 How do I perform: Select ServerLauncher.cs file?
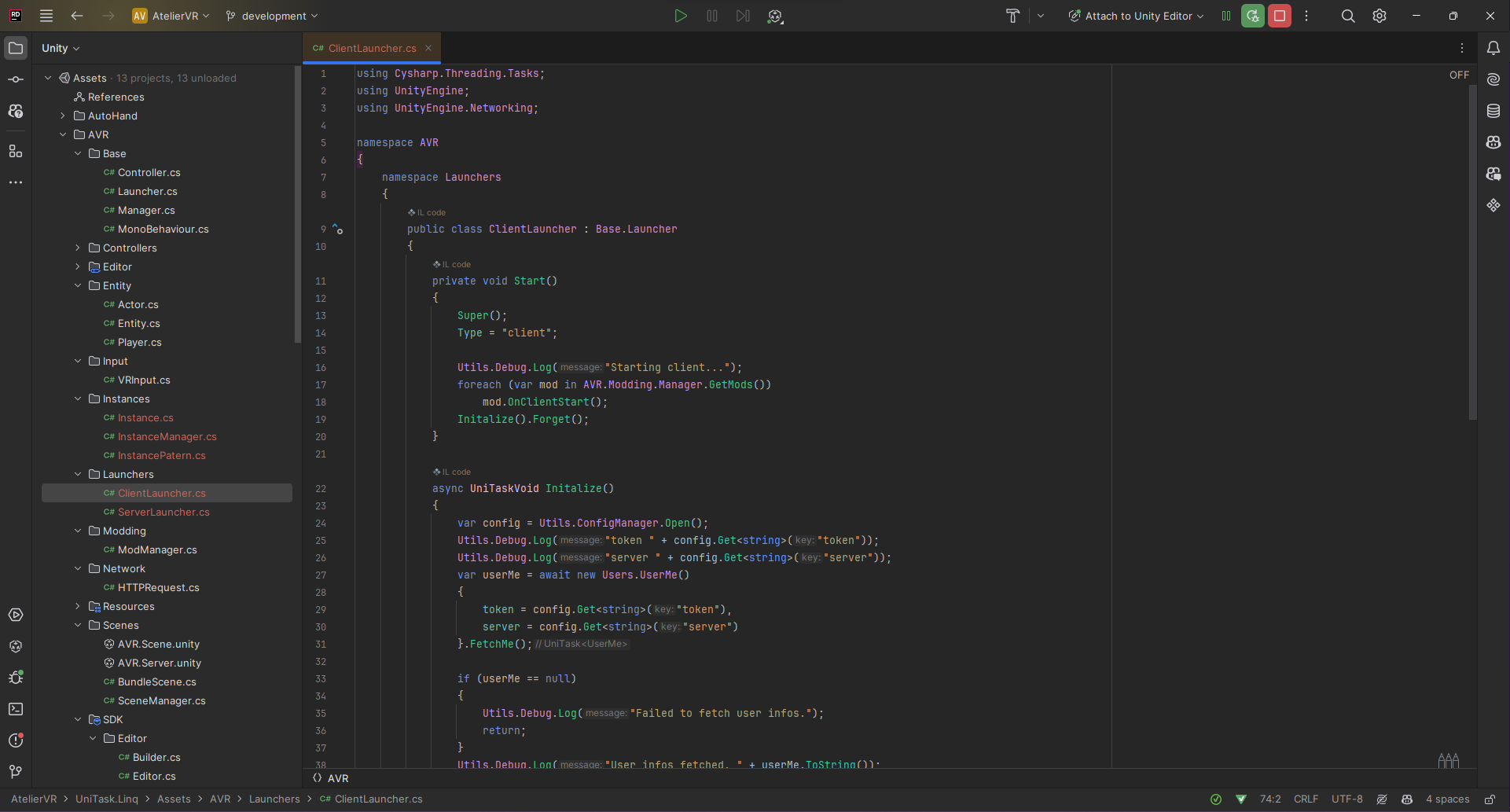pyautogui.click(x=163, y=512)
